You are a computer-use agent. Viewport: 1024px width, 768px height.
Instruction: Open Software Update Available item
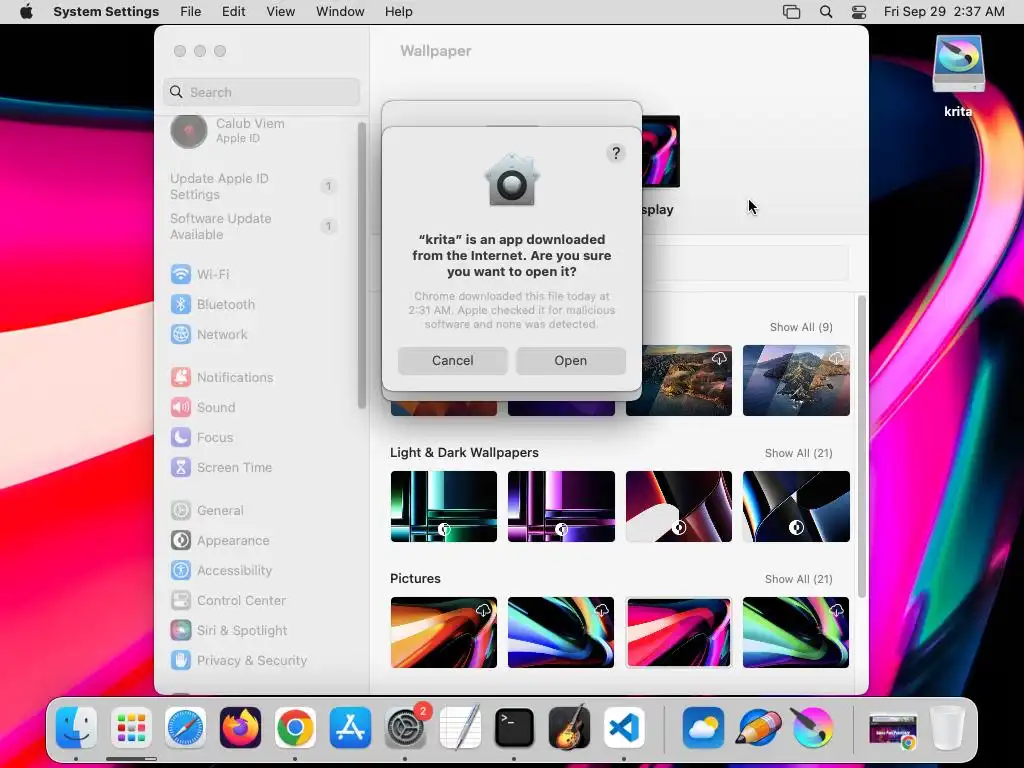coord(255,226)
